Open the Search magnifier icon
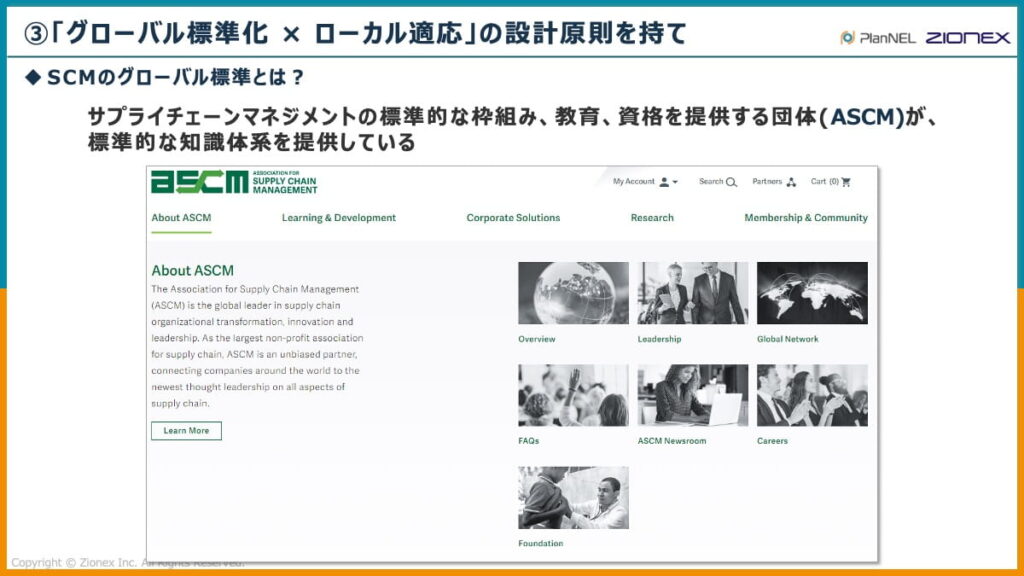 [731, 181]
